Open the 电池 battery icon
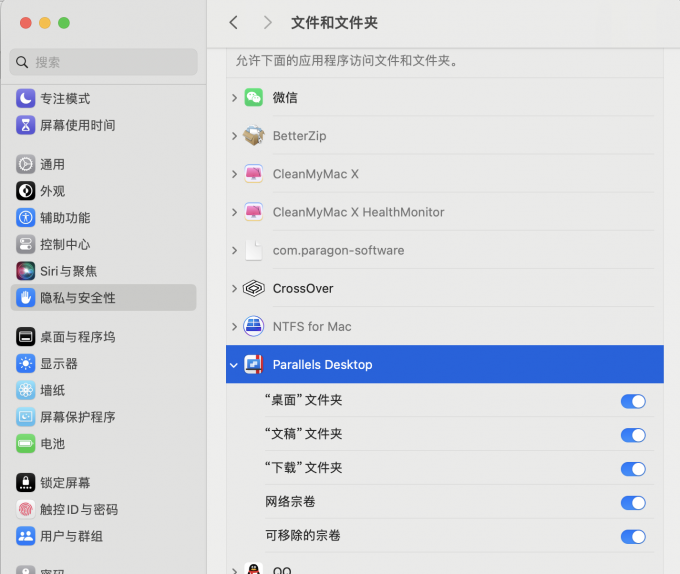 26,444
